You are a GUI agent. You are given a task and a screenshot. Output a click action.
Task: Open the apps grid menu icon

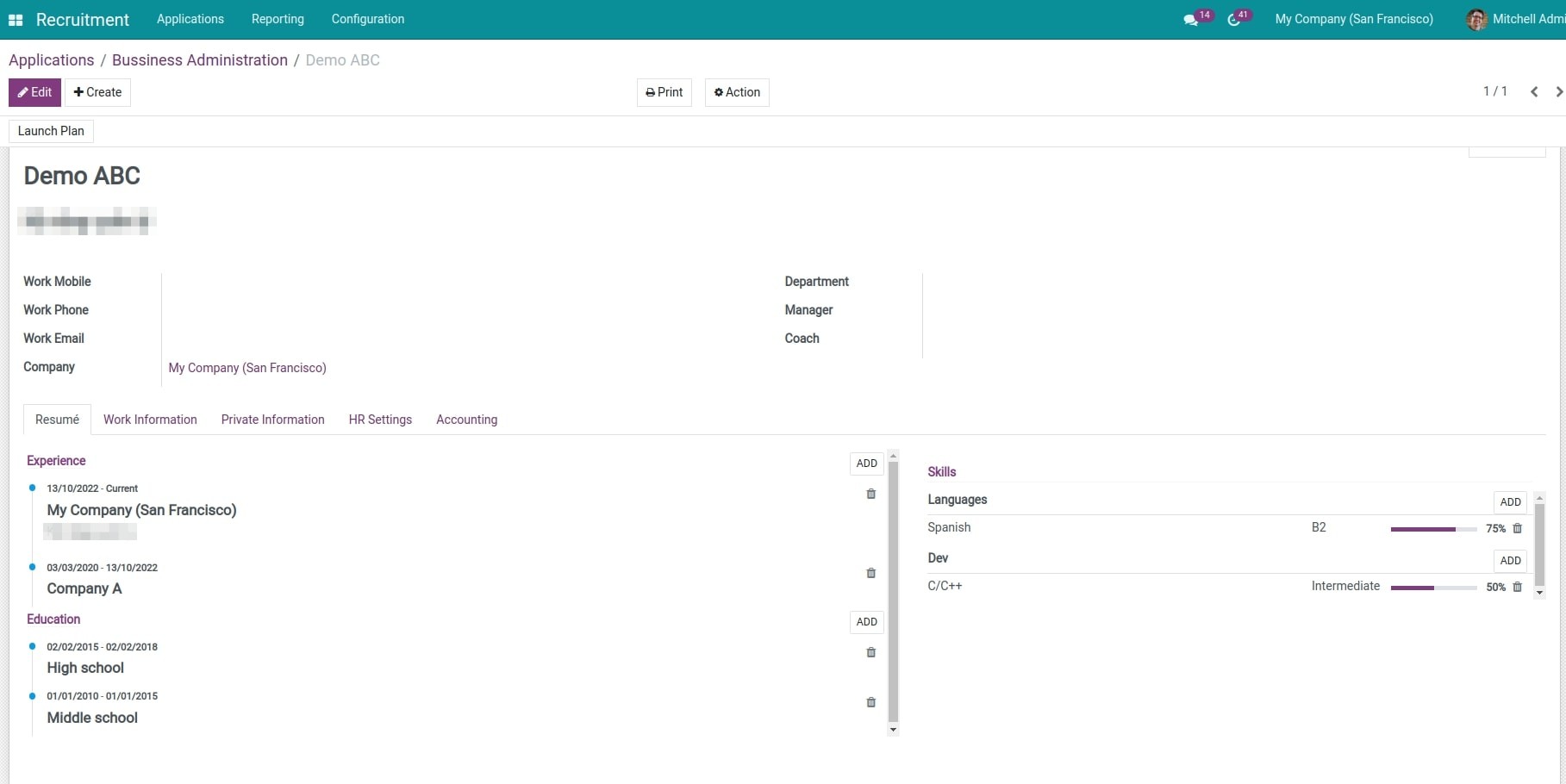click(16, 20)
